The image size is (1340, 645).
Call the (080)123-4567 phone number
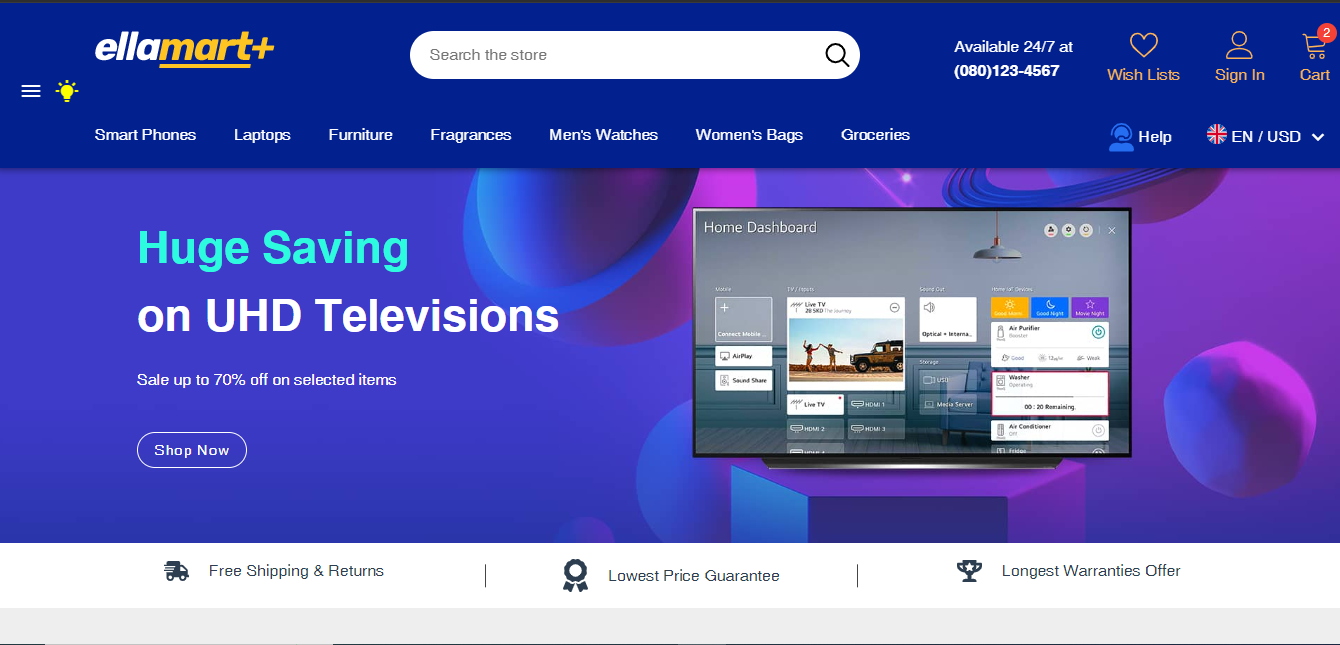click(1006, 71)
